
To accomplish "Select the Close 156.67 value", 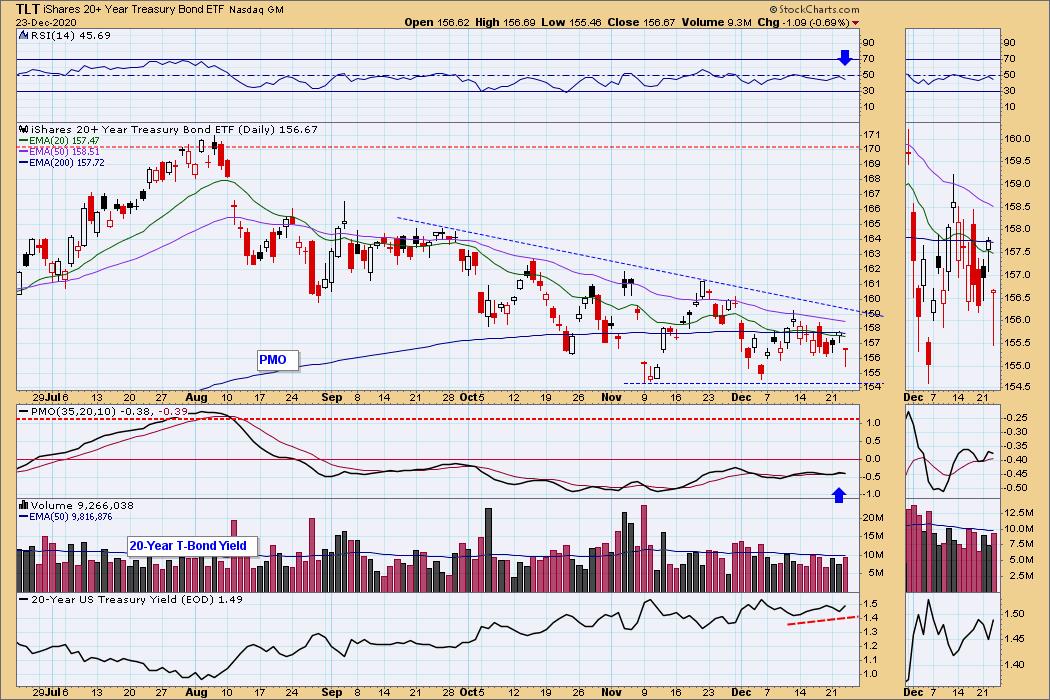I will click(x=642, y=22).
